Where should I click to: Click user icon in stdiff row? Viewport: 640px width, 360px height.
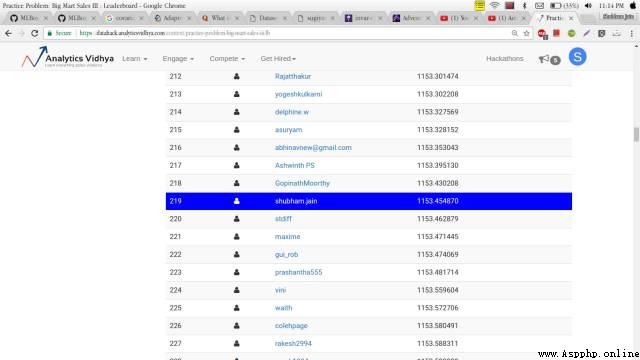[x=237, y=219]
